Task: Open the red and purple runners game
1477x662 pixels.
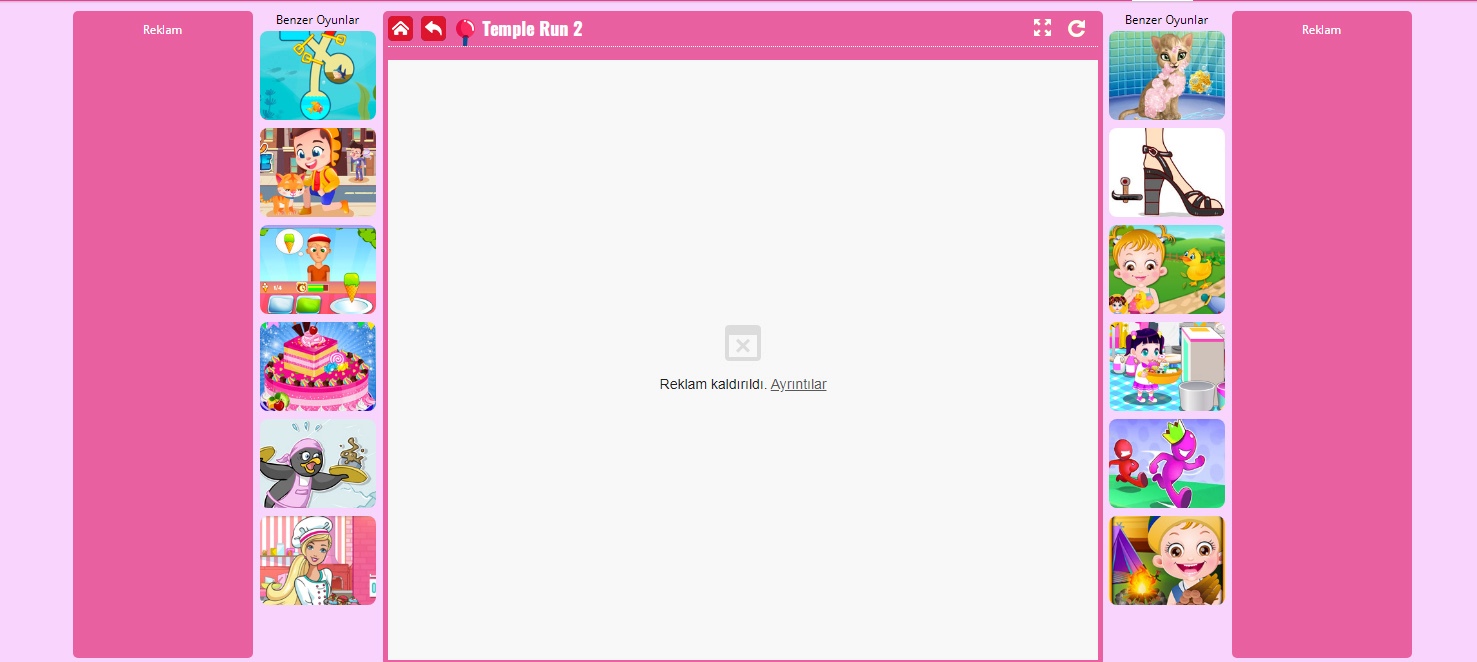Action: 1167,463
